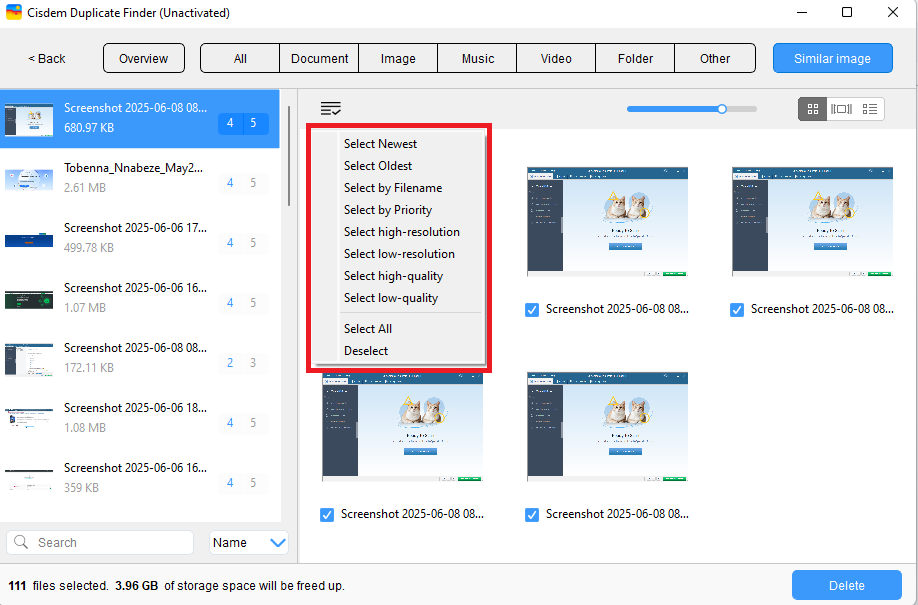Choose Select low-resolution option
The height and width of the screenshot is (605, 918).
point(399,254)
